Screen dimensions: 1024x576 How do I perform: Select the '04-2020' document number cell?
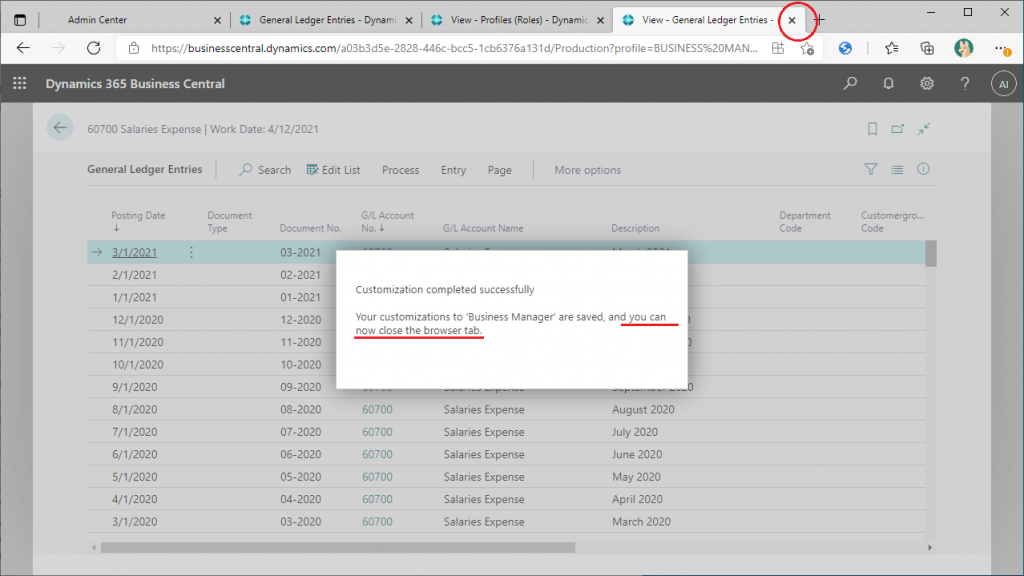pos(300,499)
